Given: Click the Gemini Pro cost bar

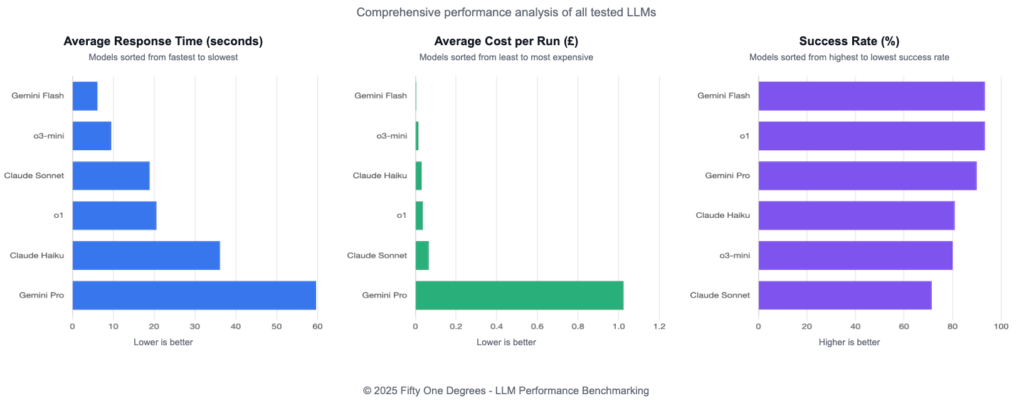Looking at the screenshot, I should click(519, 295).
